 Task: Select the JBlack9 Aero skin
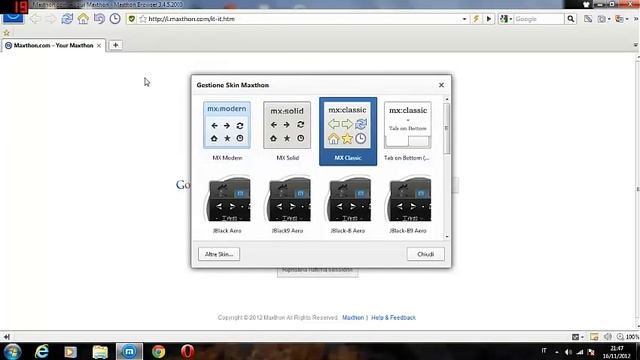pos(287,205)
